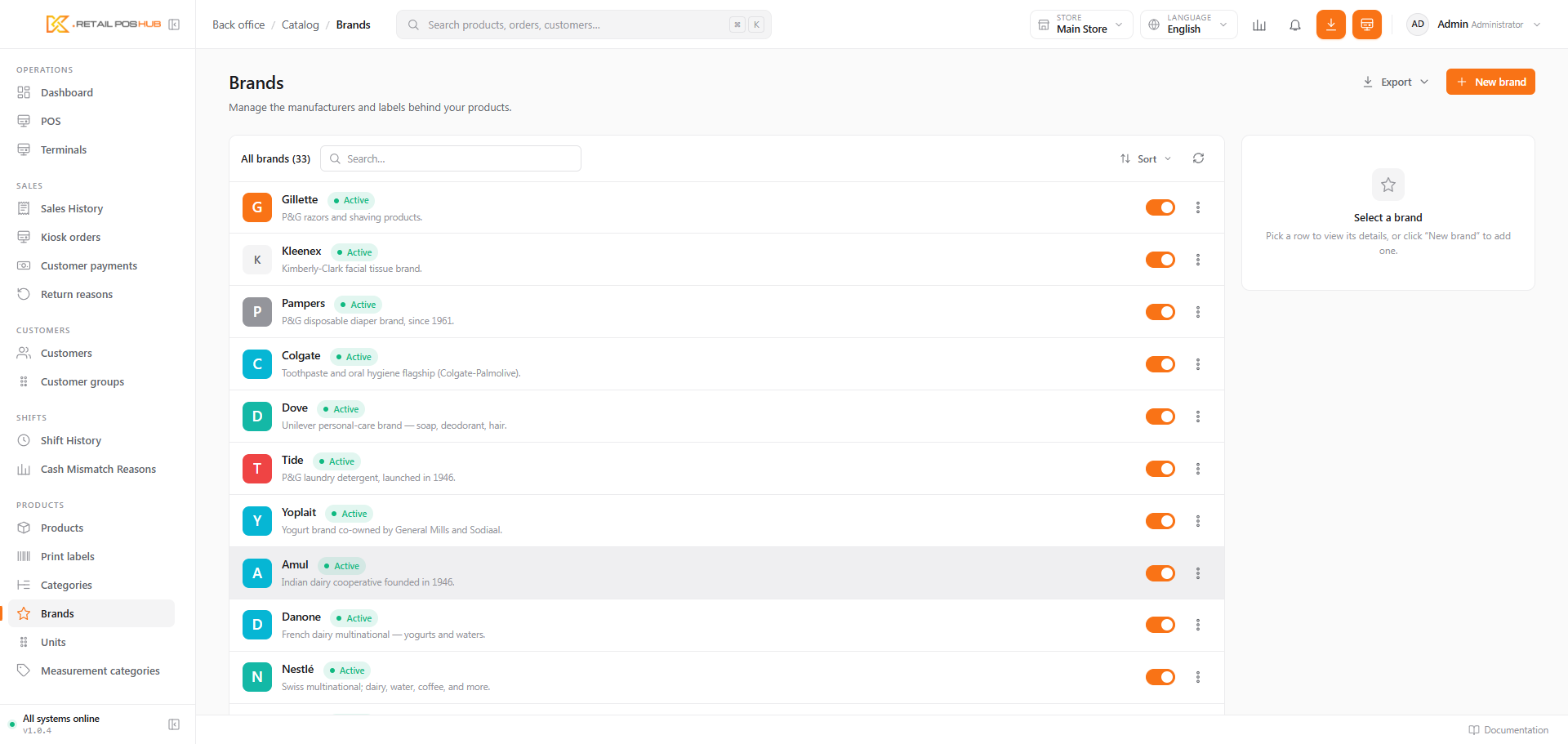Toggle Tide brand active switch
Image resolution: width=1568 pixels, height=744 pixels.
click(x=1160, y=469)
